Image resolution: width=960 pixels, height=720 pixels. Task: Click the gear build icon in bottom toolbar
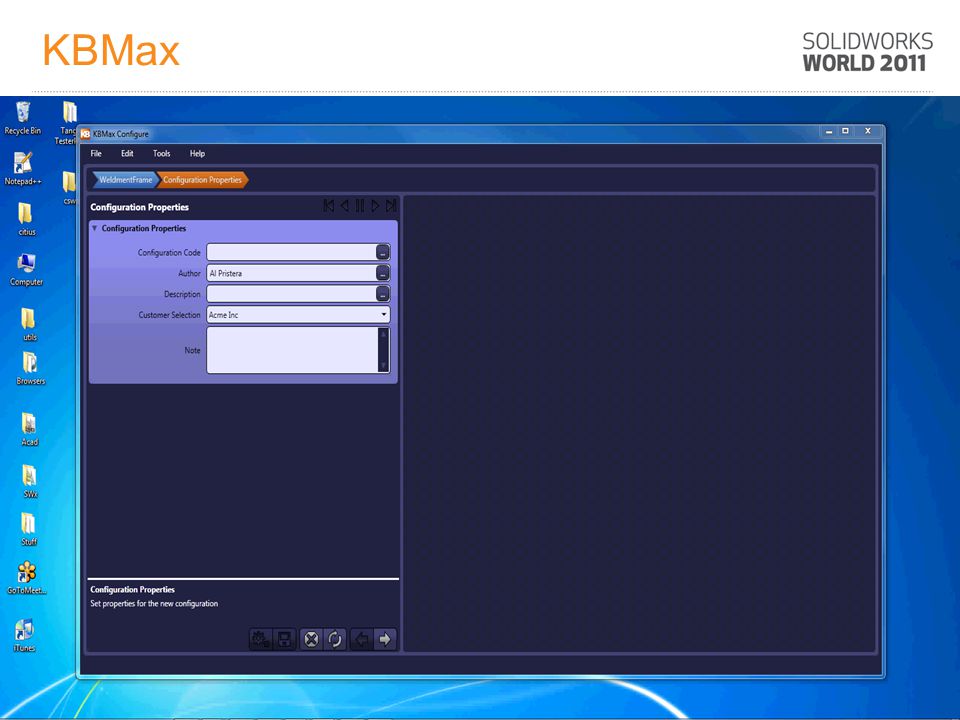pyautogui.click(x=261, y=640)
